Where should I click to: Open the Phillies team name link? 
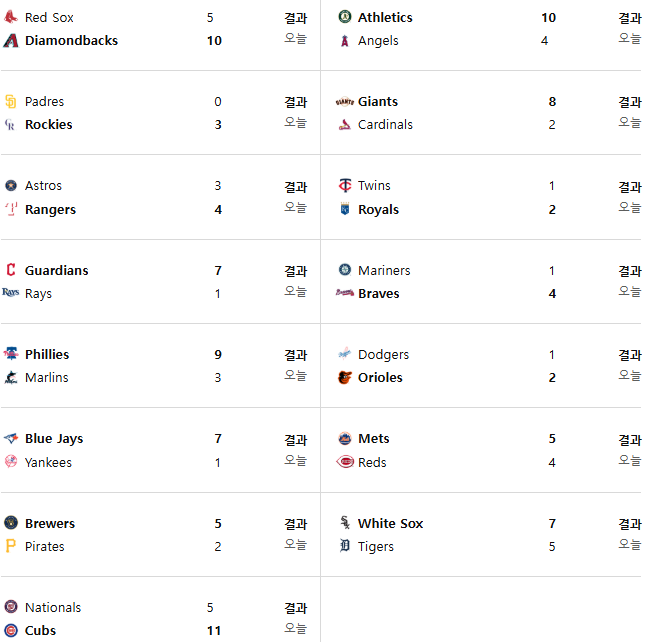(x=47, y=354)
